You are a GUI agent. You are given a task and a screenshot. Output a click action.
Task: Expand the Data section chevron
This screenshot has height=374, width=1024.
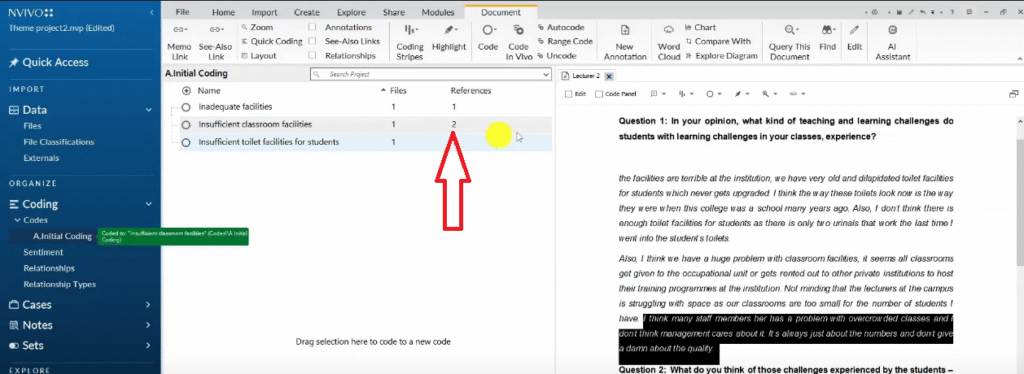pyautogui.click(x=149, y=110)
